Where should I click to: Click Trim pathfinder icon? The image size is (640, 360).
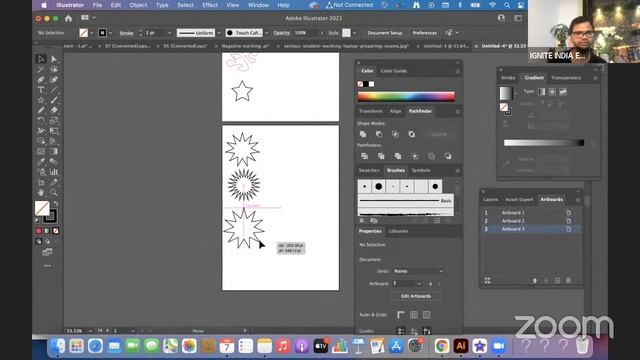pyautogui.click(x=381, y=156)
